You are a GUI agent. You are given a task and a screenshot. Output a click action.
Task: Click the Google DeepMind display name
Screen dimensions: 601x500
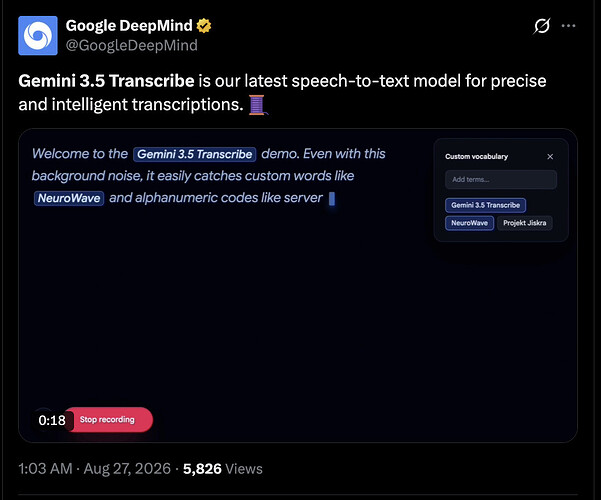(x=129, y=26)
